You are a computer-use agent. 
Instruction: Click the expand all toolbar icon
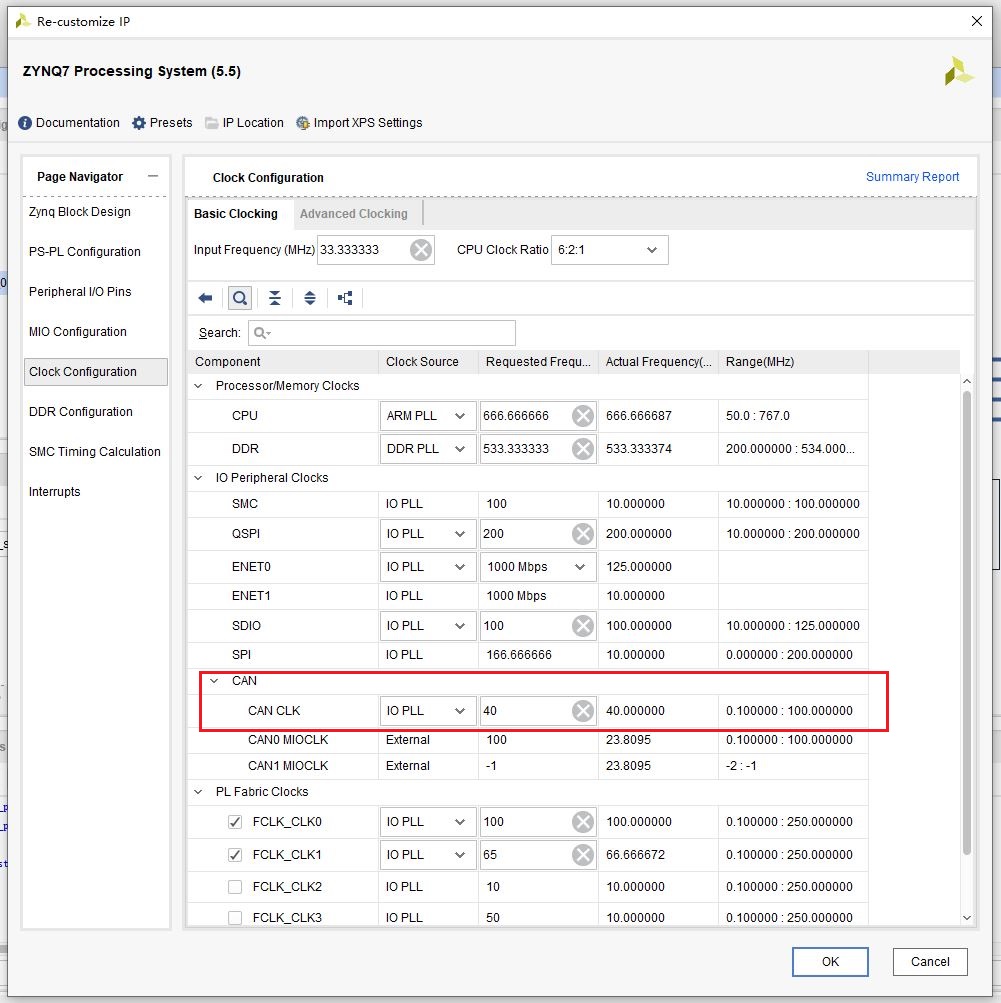310,298
